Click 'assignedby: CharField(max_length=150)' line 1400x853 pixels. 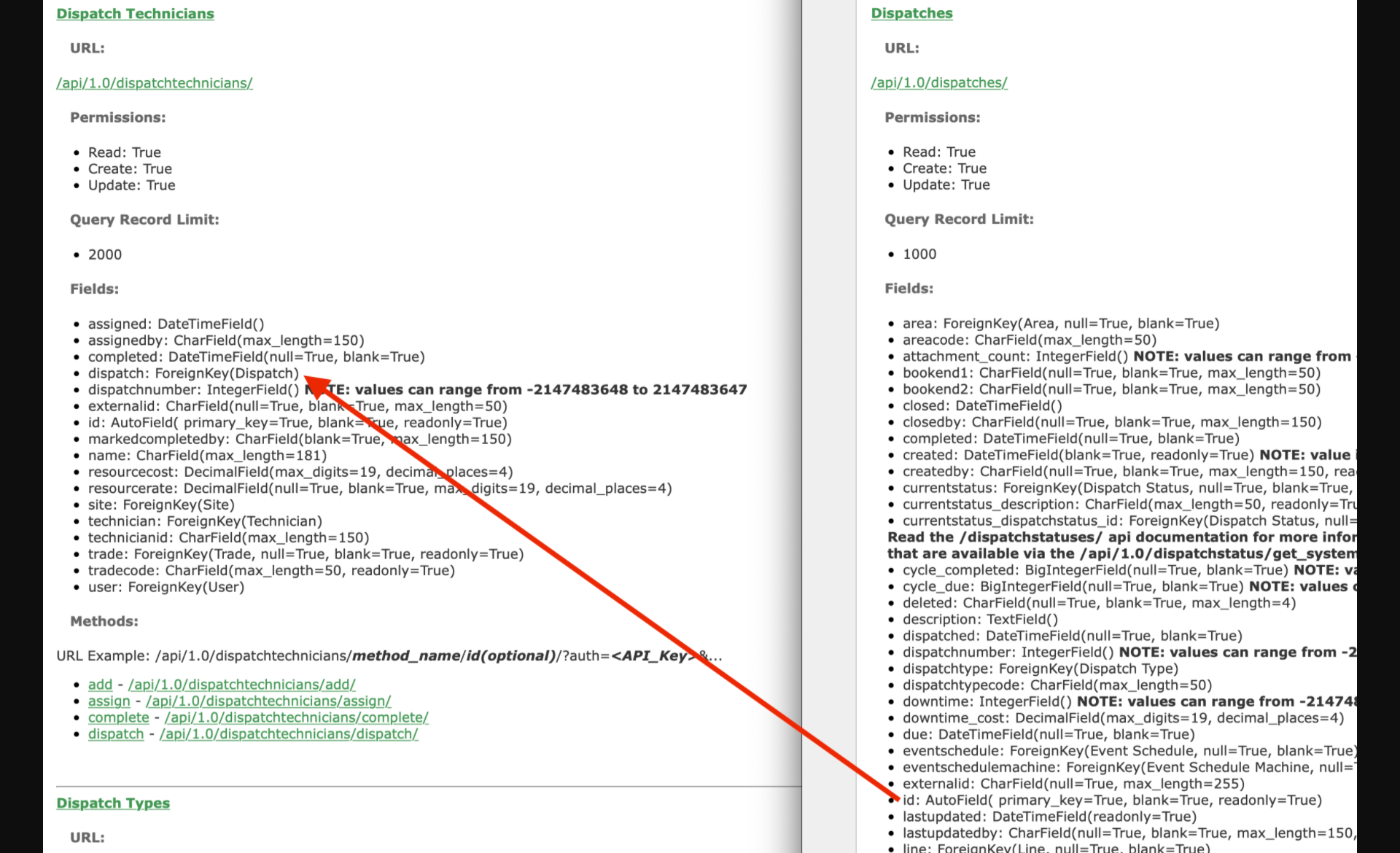[226, 340]
